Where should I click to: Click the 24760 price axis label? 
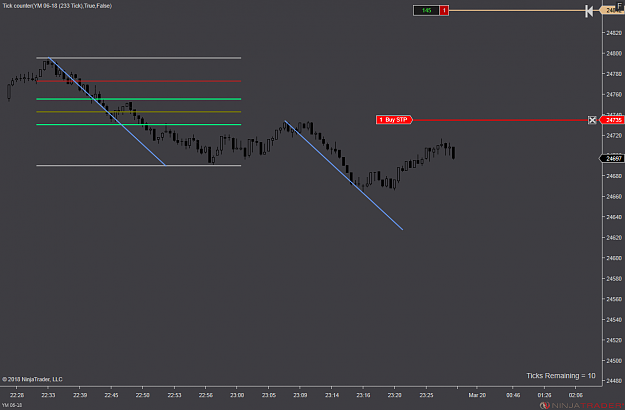click(614, 94)
